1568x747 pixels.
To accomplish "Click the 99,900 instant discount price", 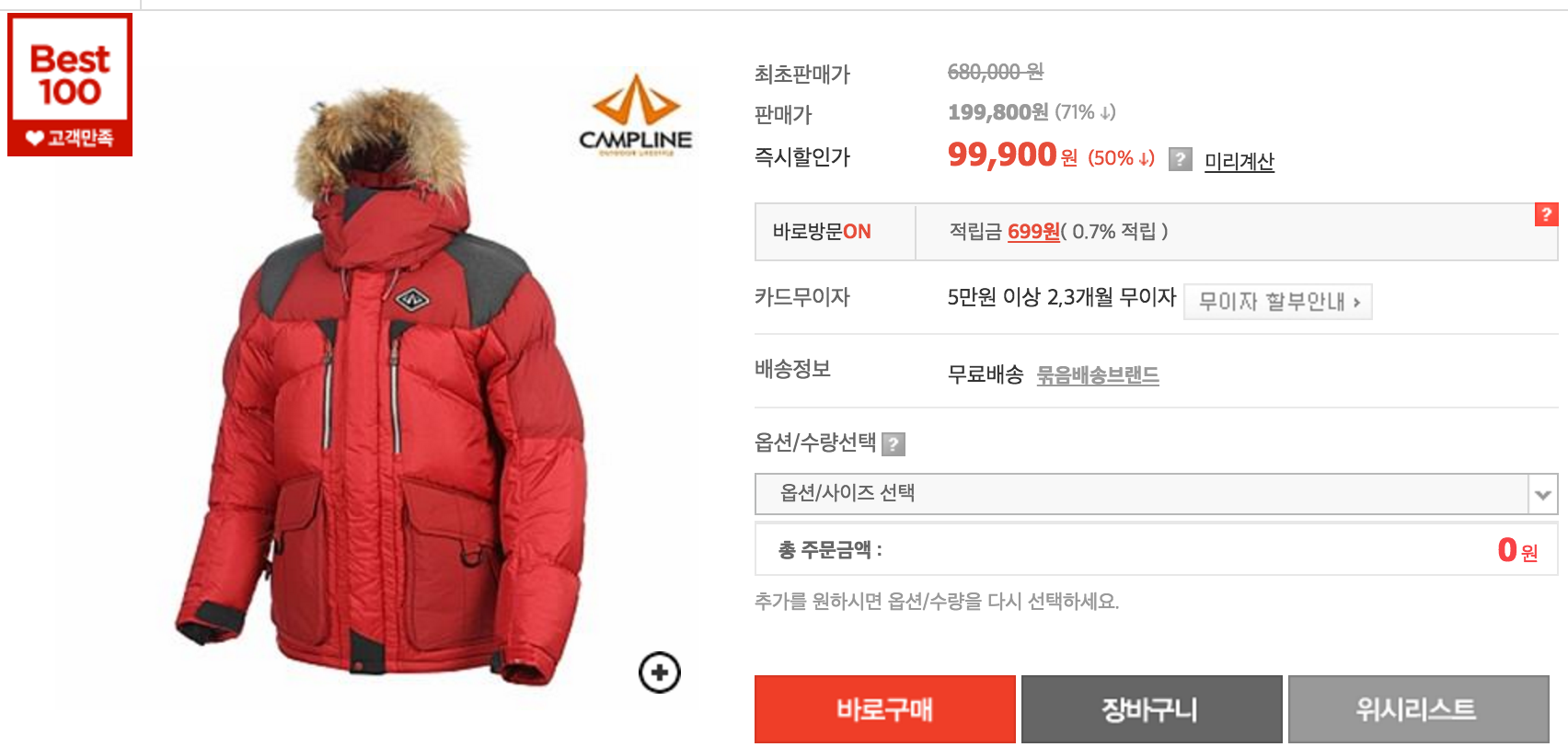I will point(1002,155).
